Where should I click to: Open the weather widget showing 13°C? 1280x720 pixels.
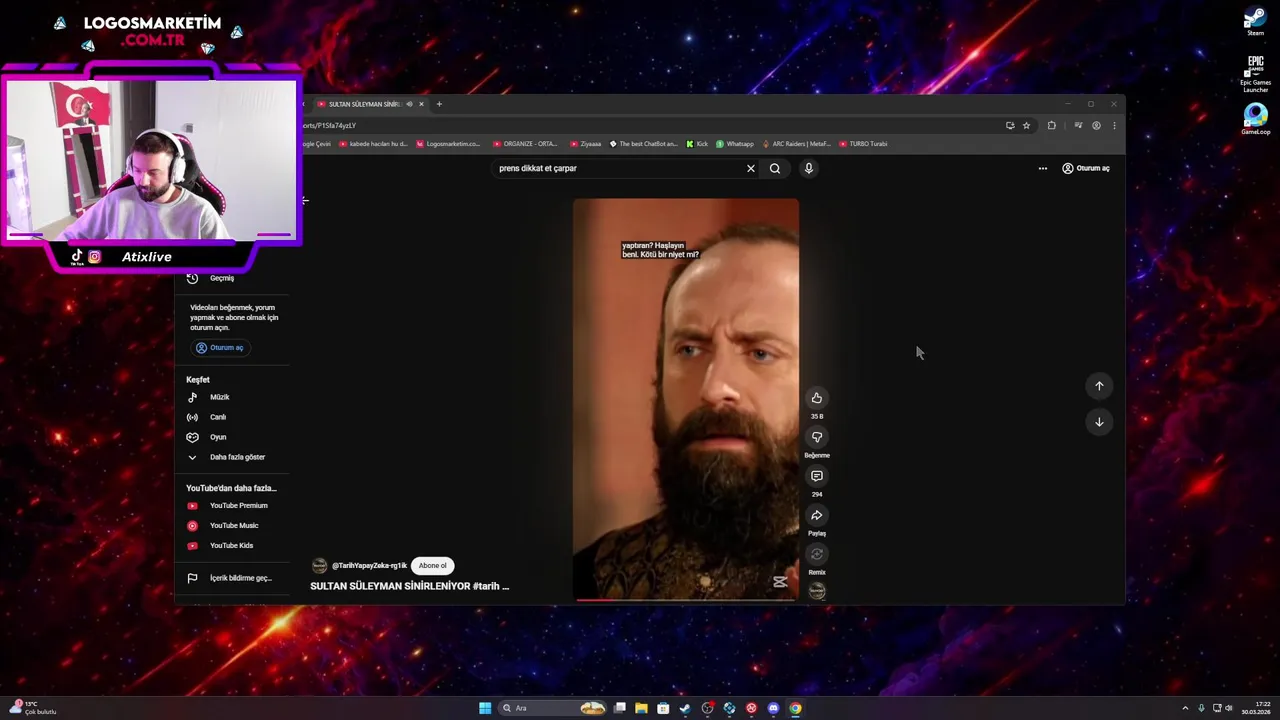(32, 708)
